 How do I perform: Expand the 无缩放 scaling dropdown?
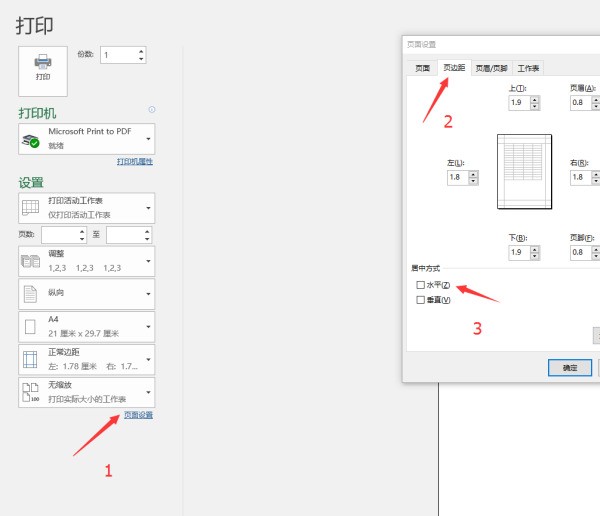click(149, 392)
